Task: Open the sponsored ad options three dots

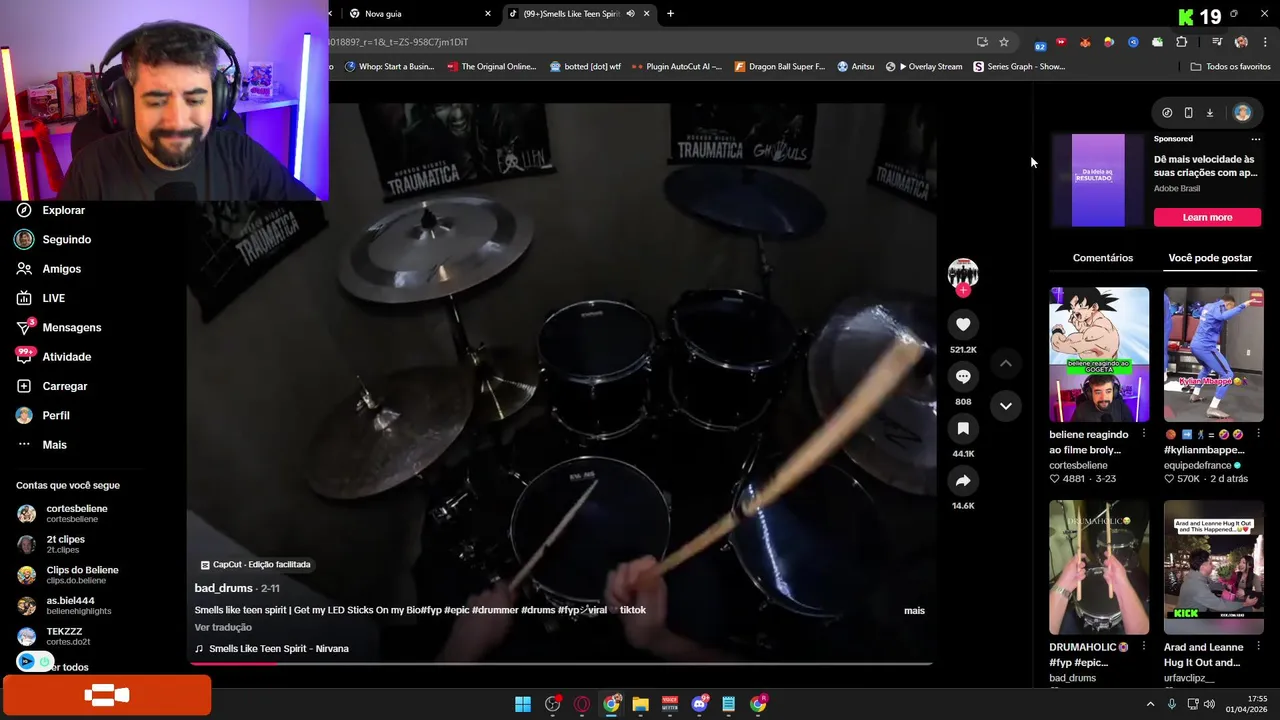Action: (1256, 139)
